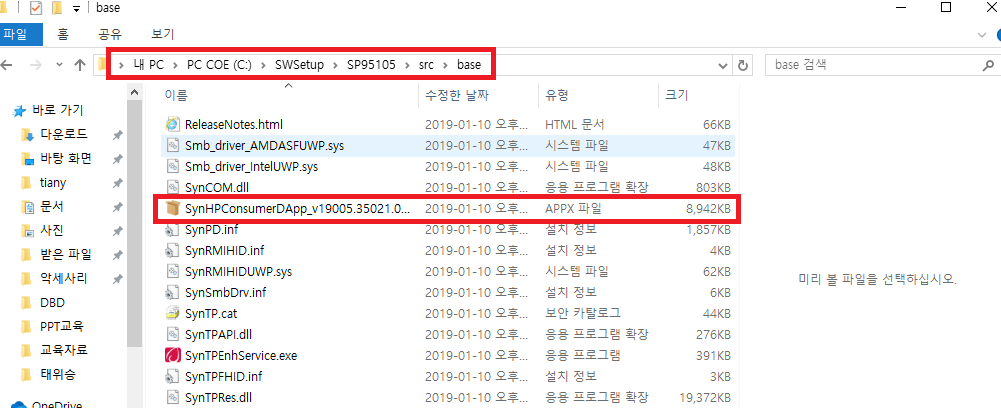Sort files by the 크기 column header

tap(675, 95)
